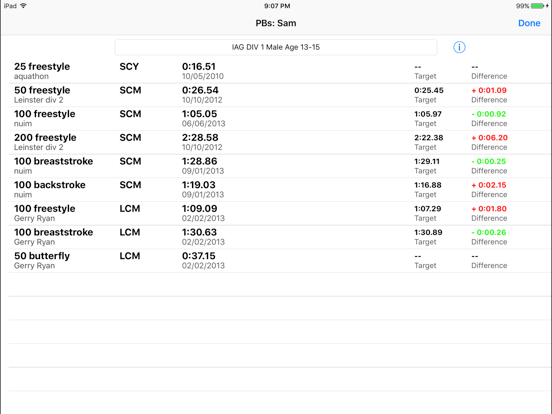Screen dimensions: 552x414
Task: Select the 200 freestyle row title
Action: tap(45, 137)
